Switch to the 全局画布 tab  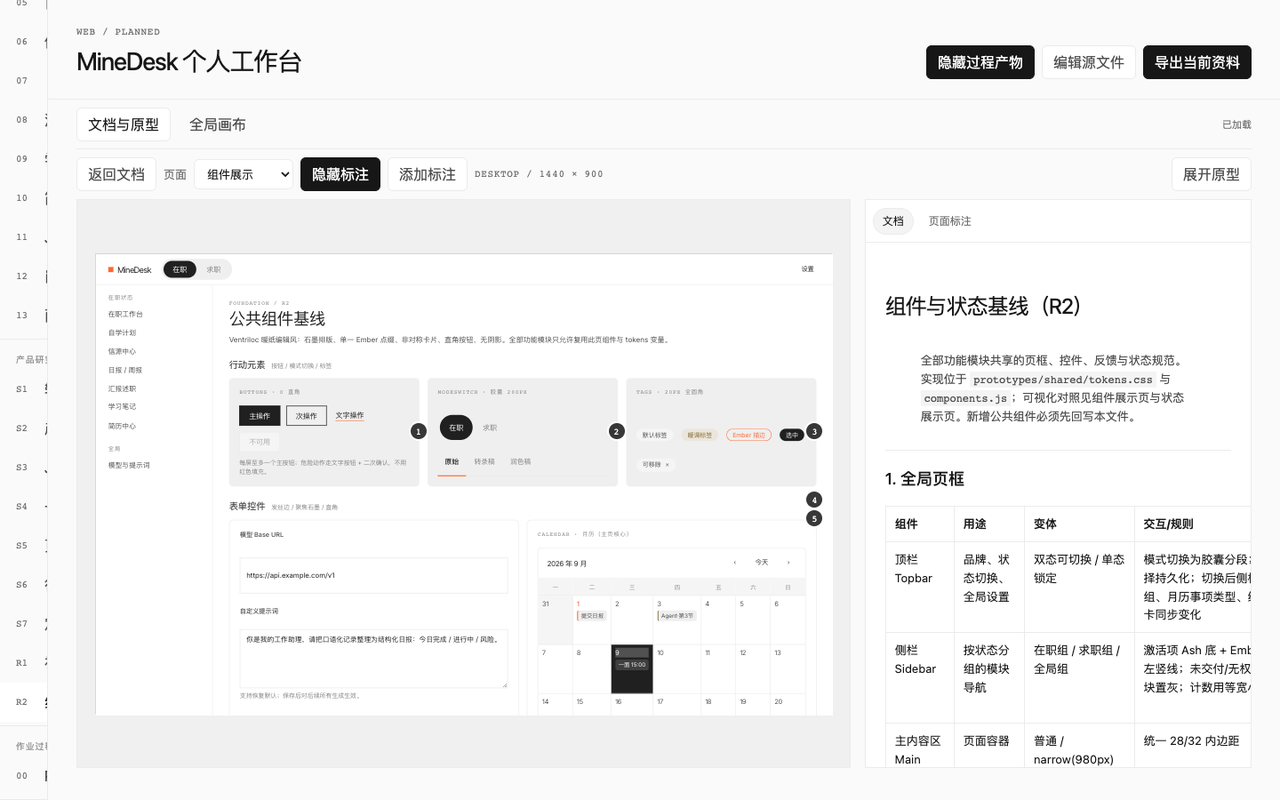click(x=218, y=124)
